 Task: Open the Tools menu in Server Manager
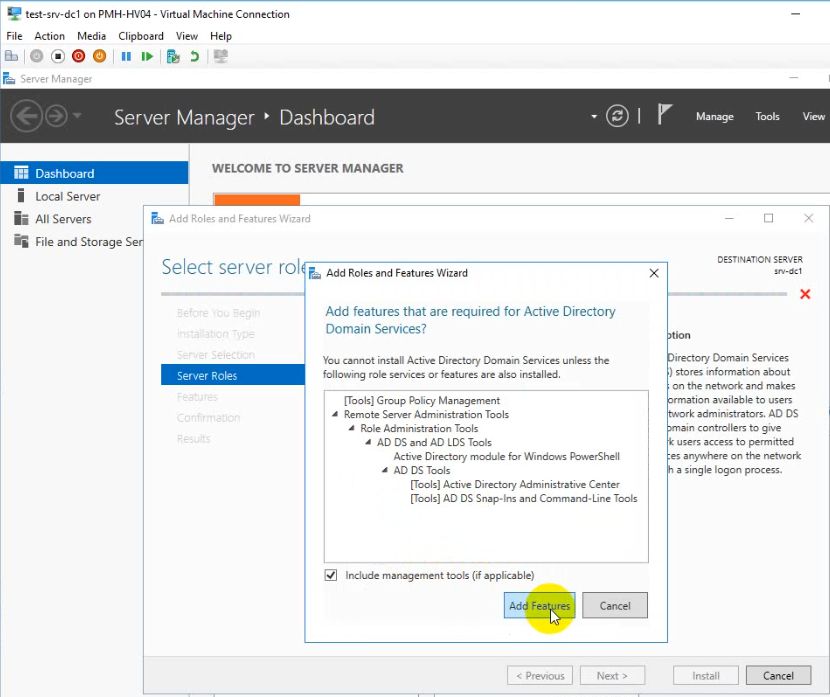pos(767,116)
